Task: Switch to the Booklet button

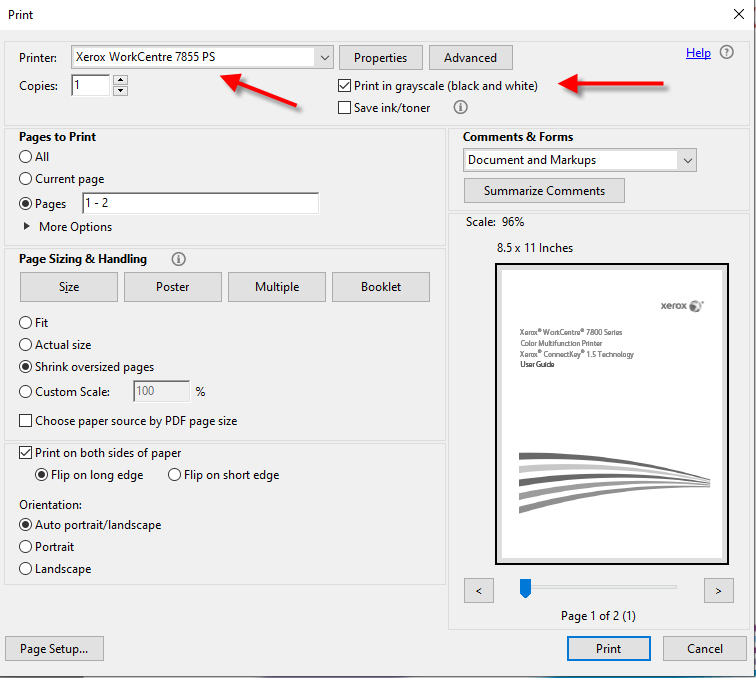Action: [381, 287]
